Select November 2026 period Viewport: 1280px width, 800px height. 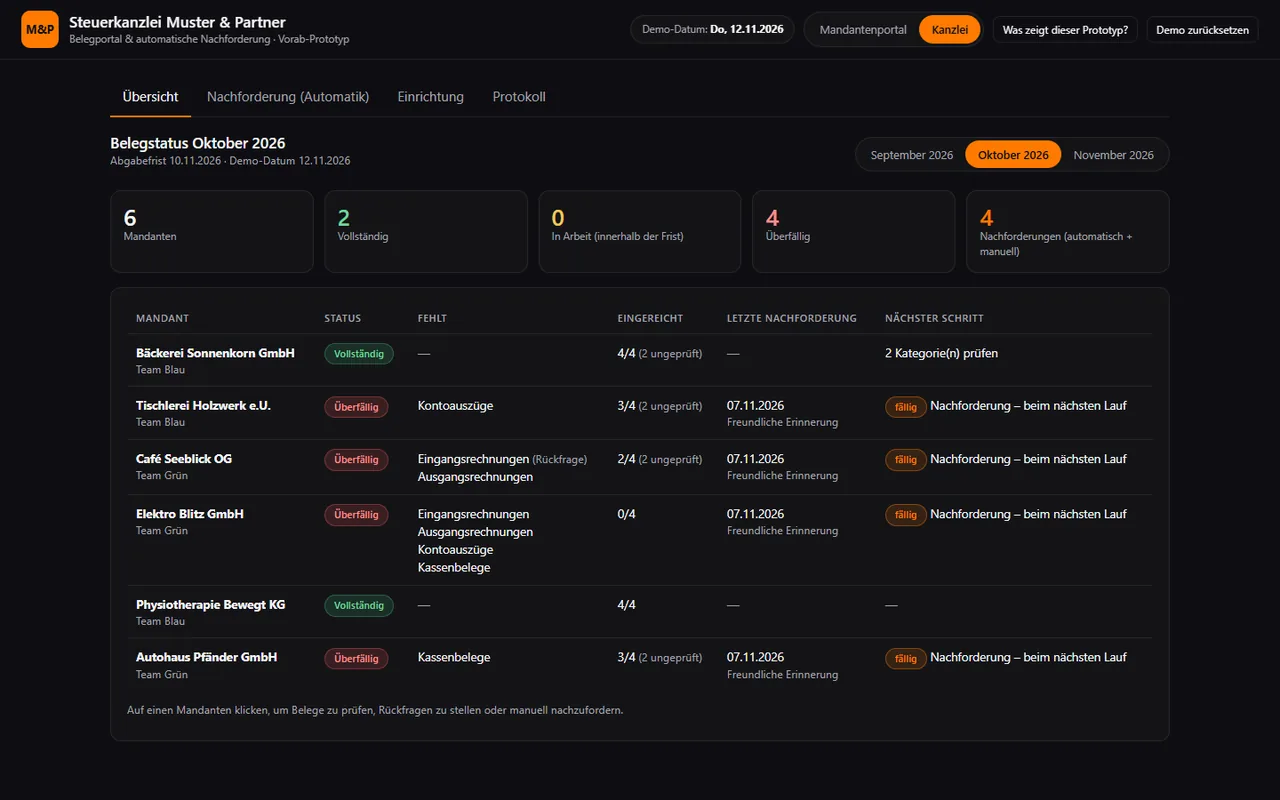1113,155
